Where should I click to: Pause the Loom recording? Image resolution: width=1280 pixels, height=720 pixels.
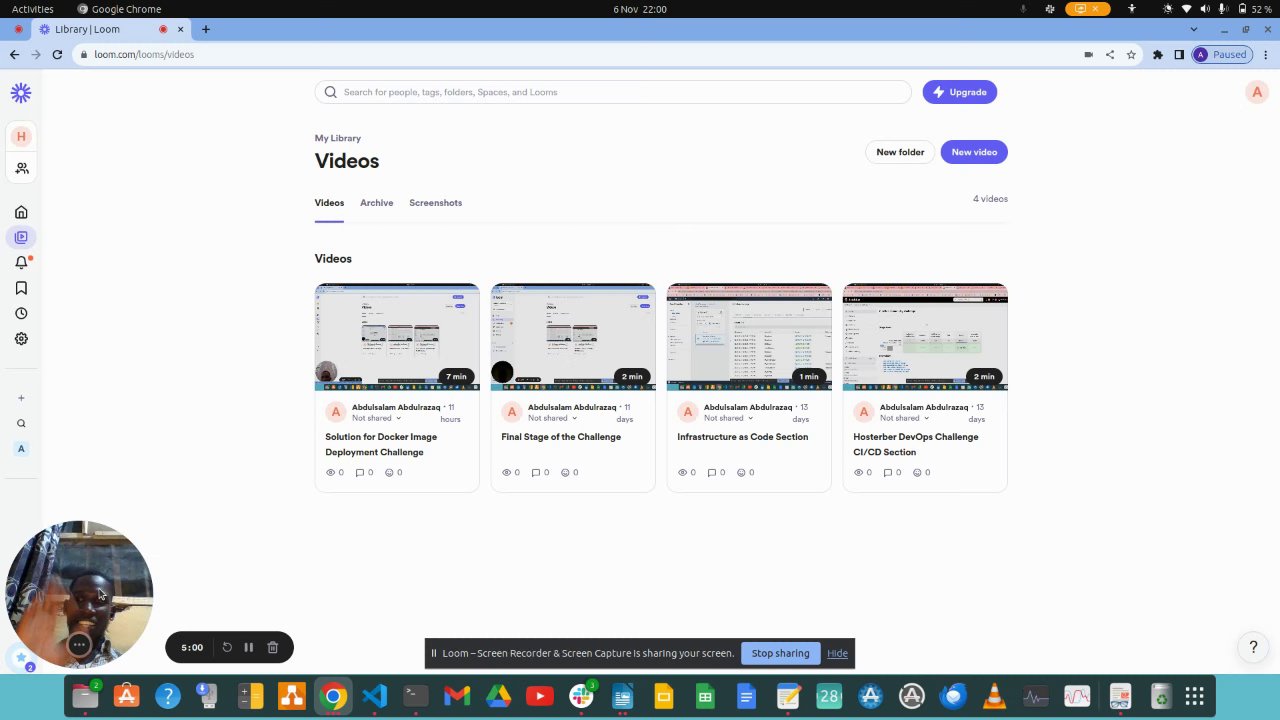point(249,647)
